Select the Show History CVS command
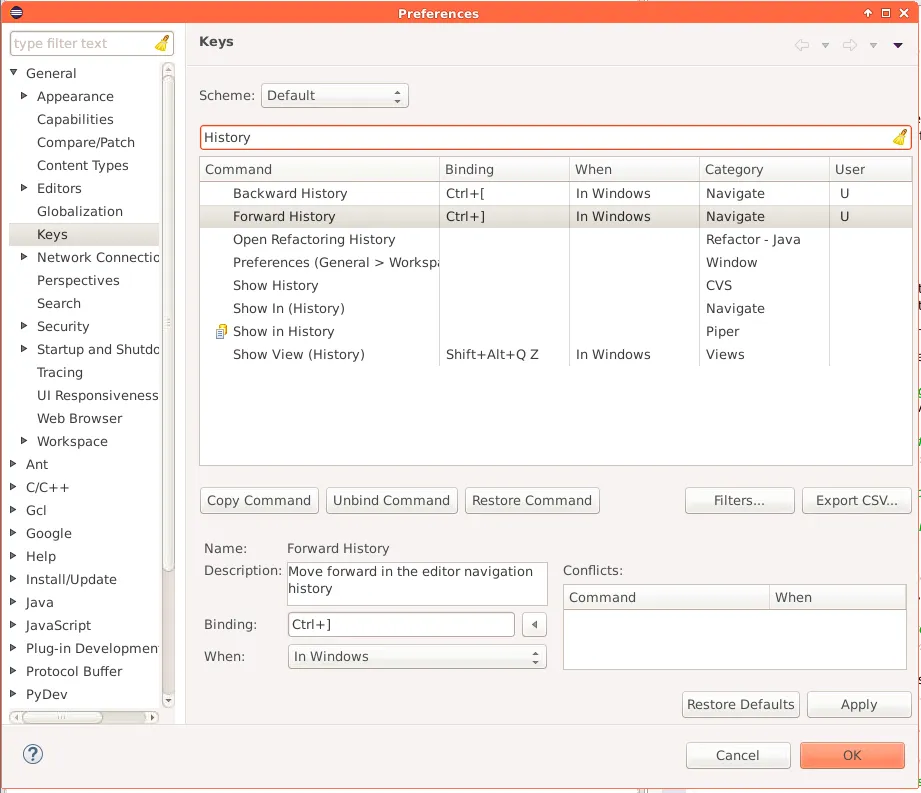The image size is (921, 793). point(556,285)
